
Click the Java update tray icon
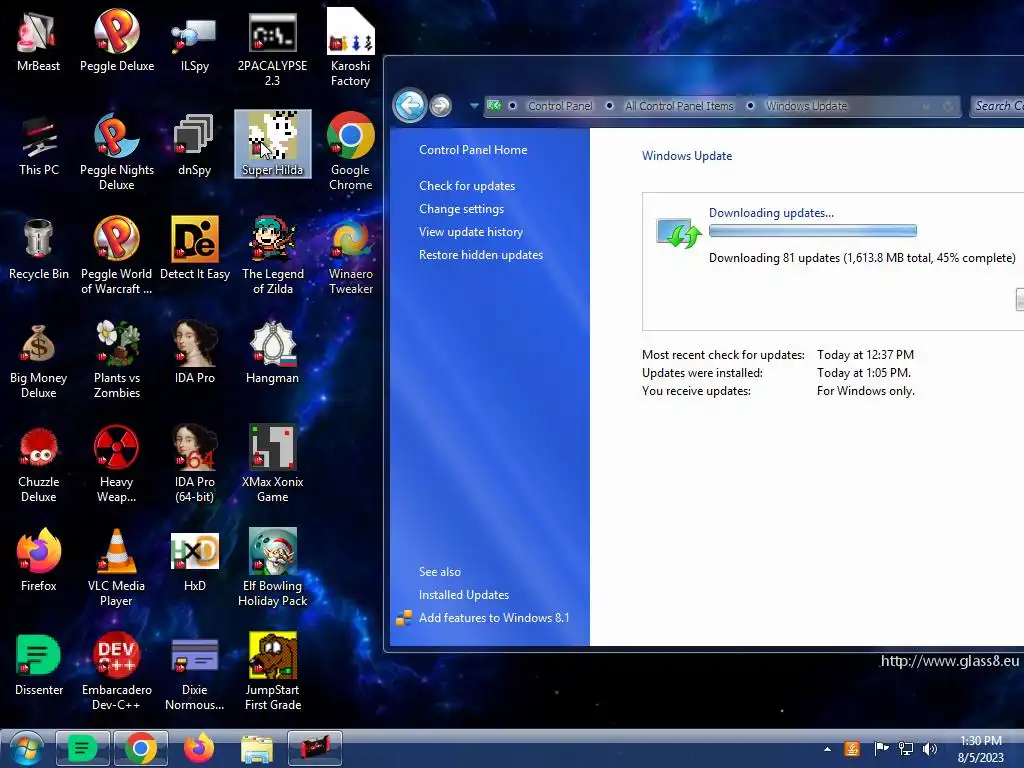tap(852, 749)
